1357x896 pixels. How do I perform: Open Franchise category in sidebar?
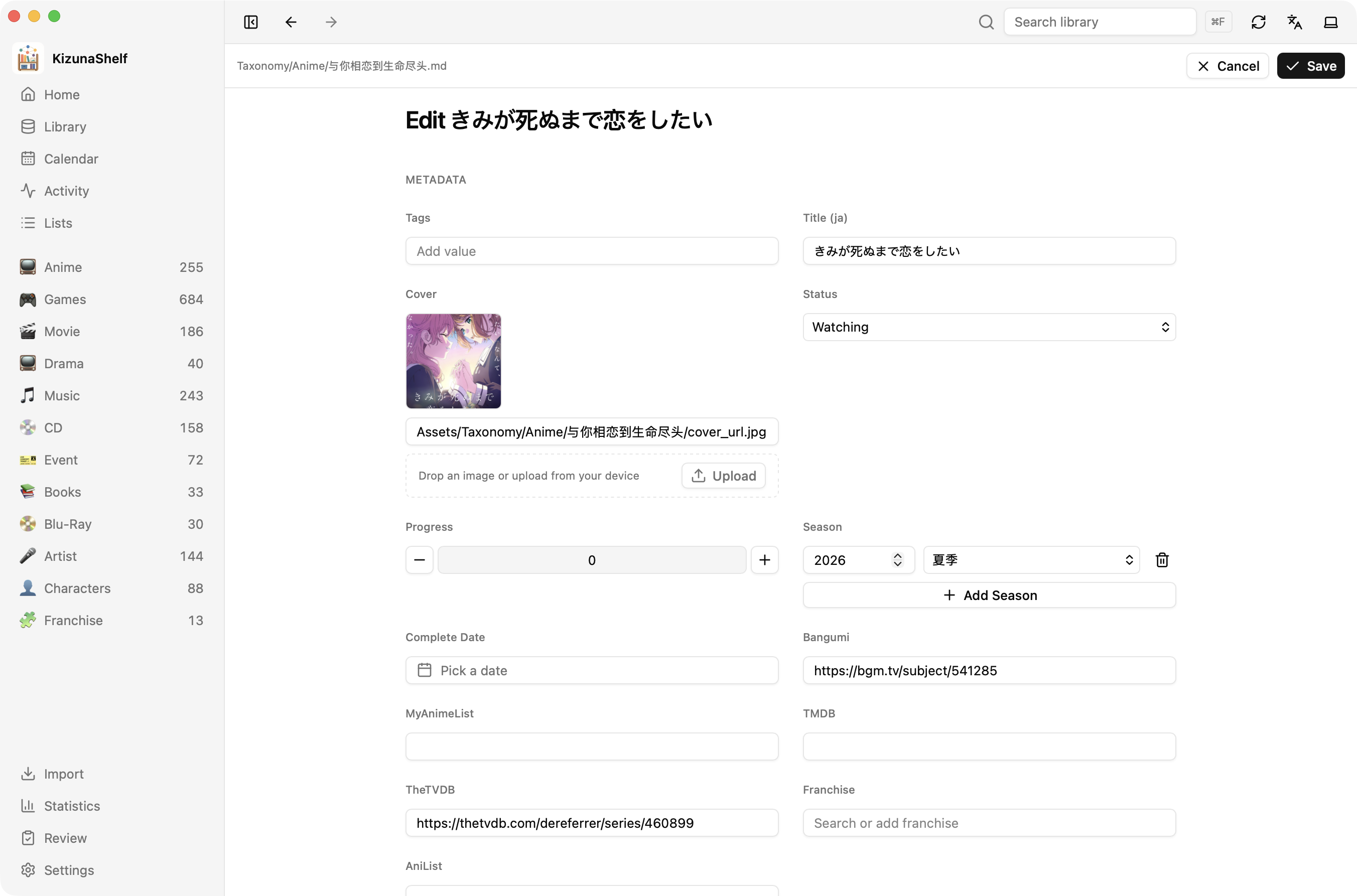111,620
